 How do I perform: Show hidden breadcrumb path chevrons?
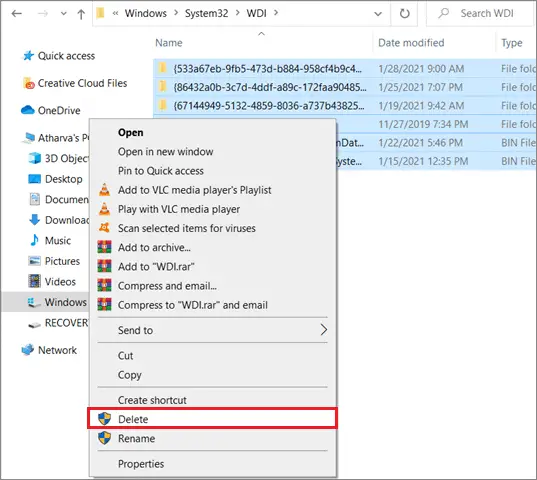(x=115, y=13)
